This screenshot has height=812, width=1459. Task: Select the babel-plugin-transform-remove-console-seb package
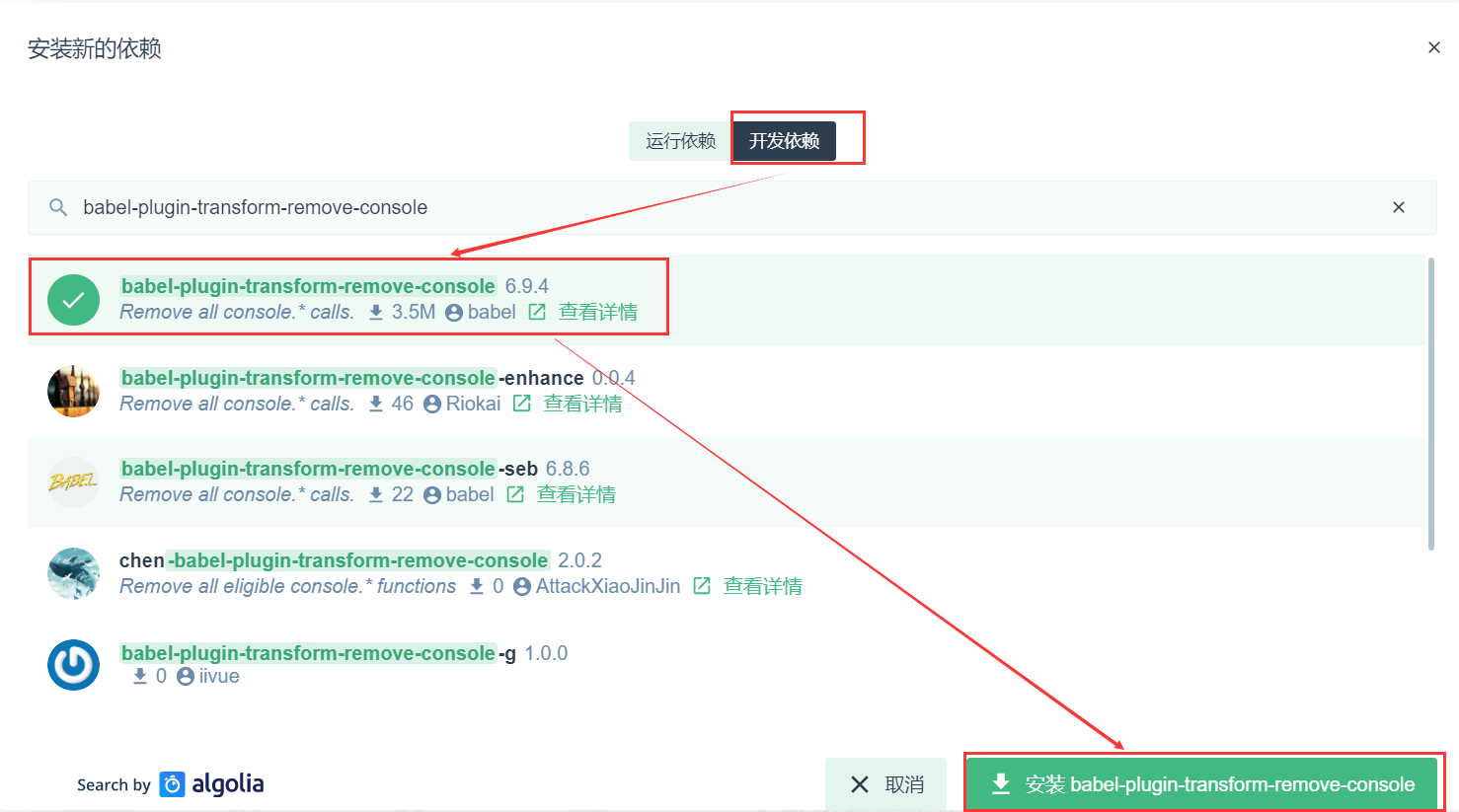329,469
